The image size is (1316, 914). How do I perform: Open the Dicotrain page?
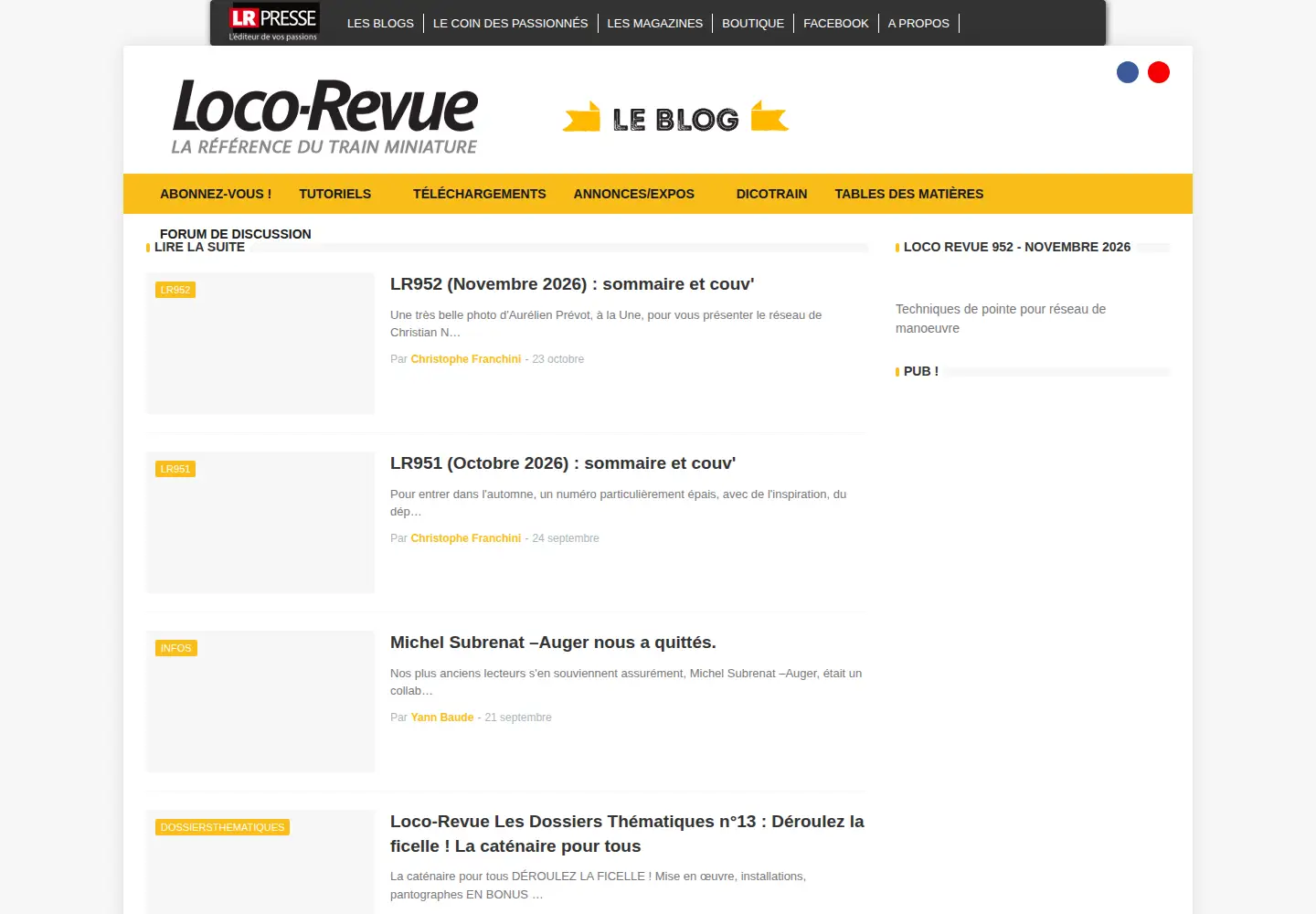pos(771,194)
